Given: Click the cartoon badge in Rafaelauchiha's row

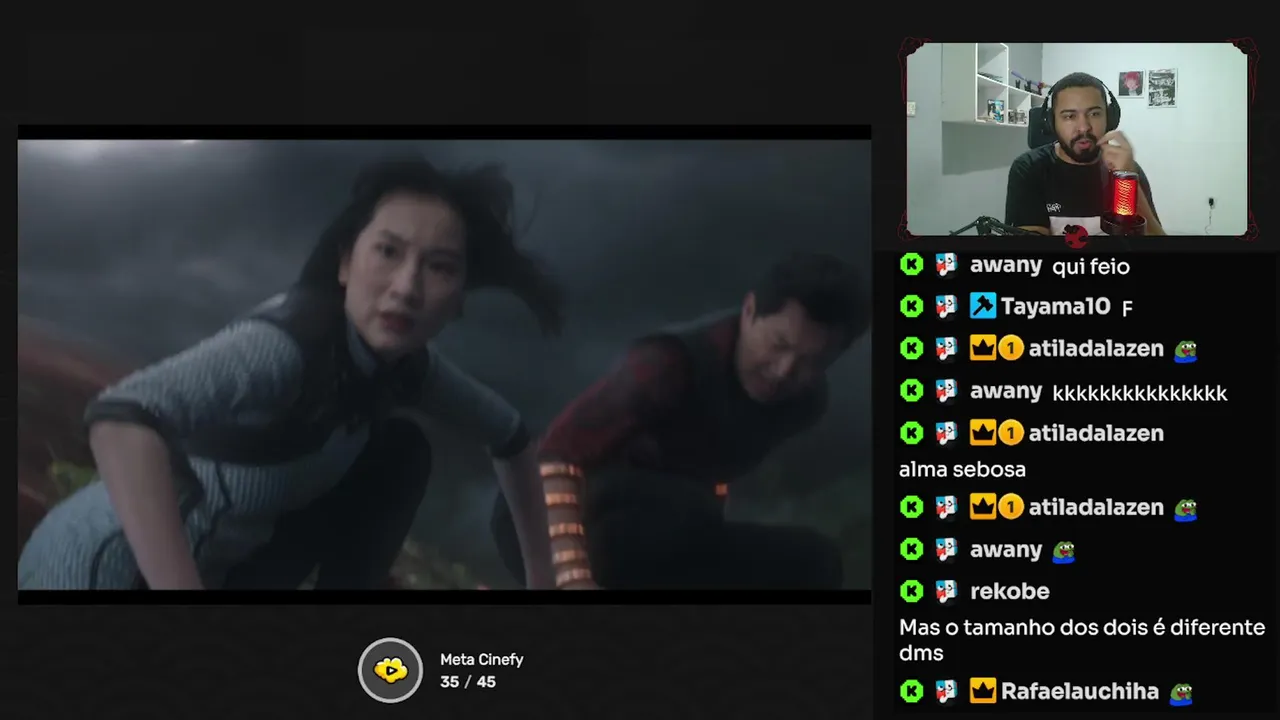Looking at the screenshot, I should click(x=946, y=691).
